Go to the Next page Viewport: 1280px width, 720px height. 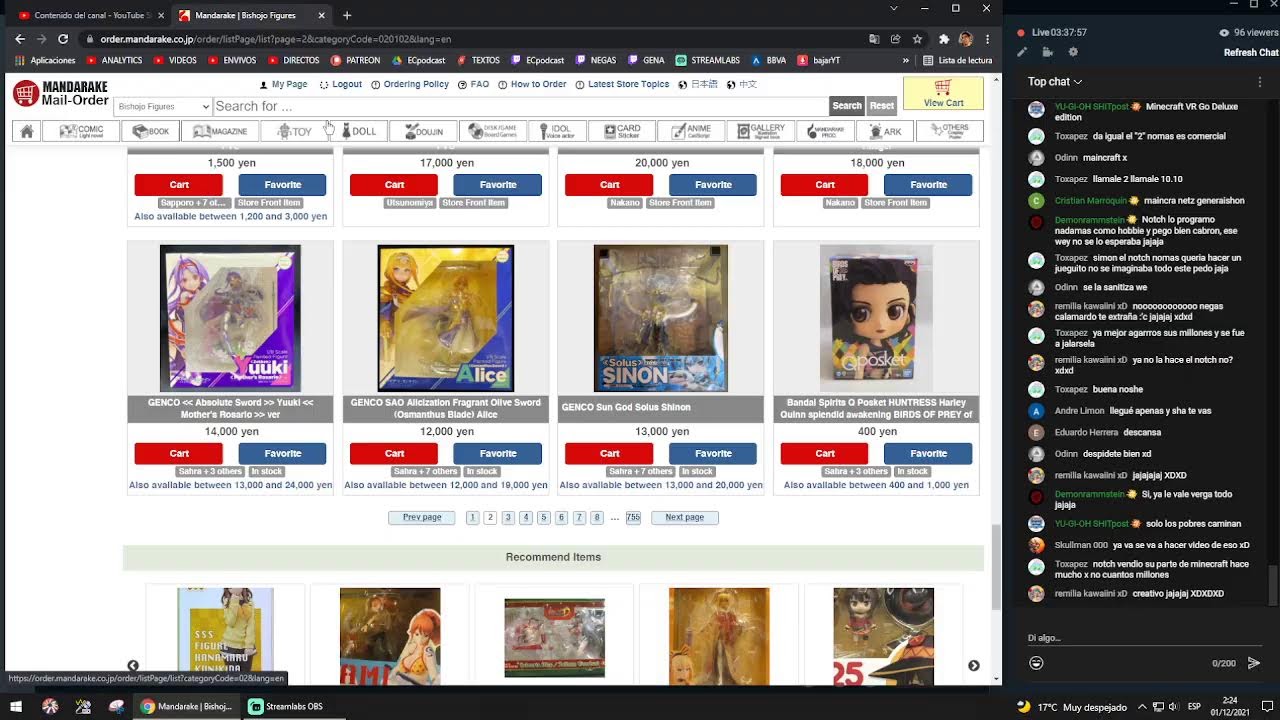click(685, 517)
